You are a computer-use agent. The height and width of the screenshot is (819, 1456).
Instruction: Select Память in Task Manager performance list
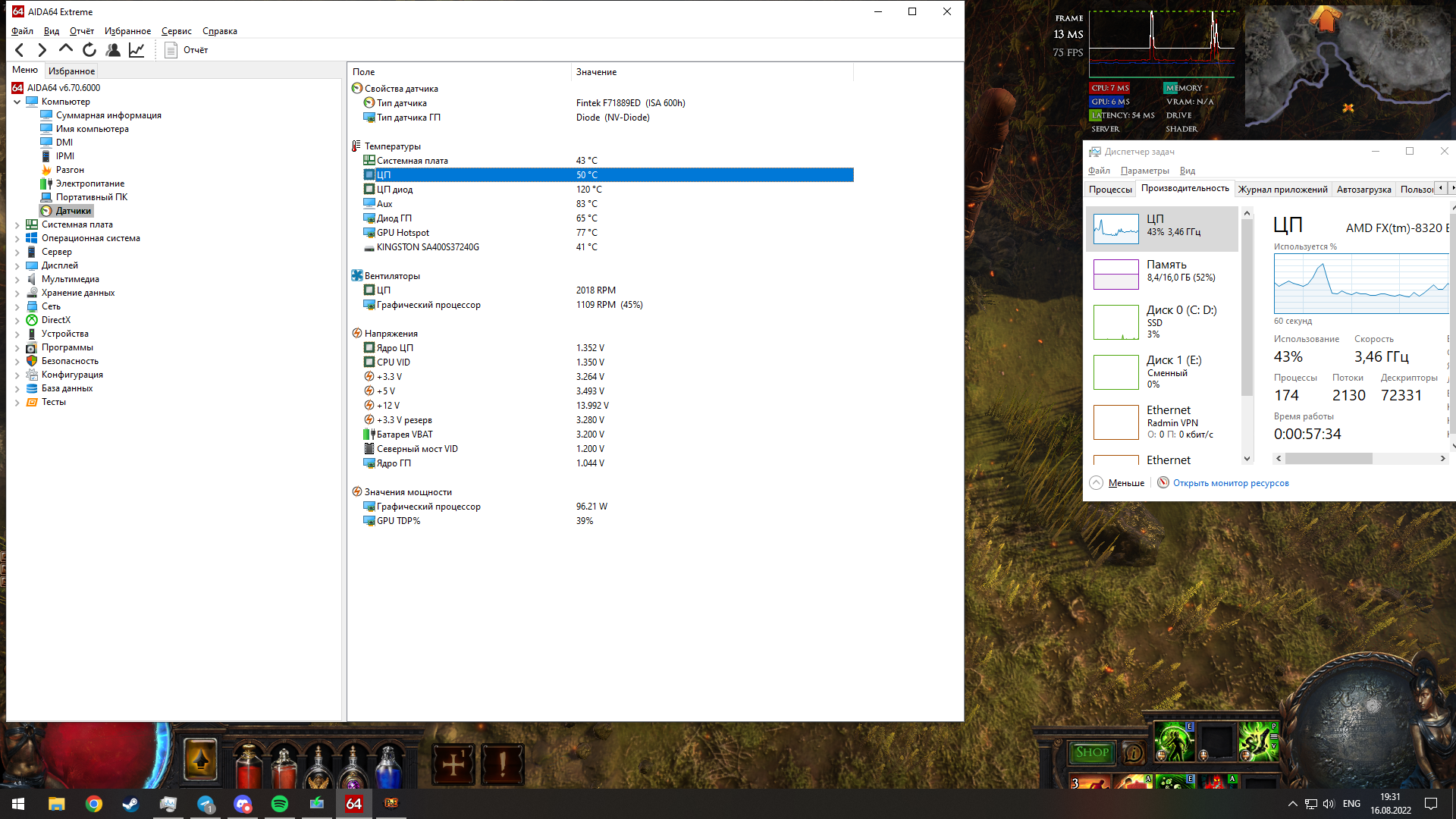tap(1163, 275)
